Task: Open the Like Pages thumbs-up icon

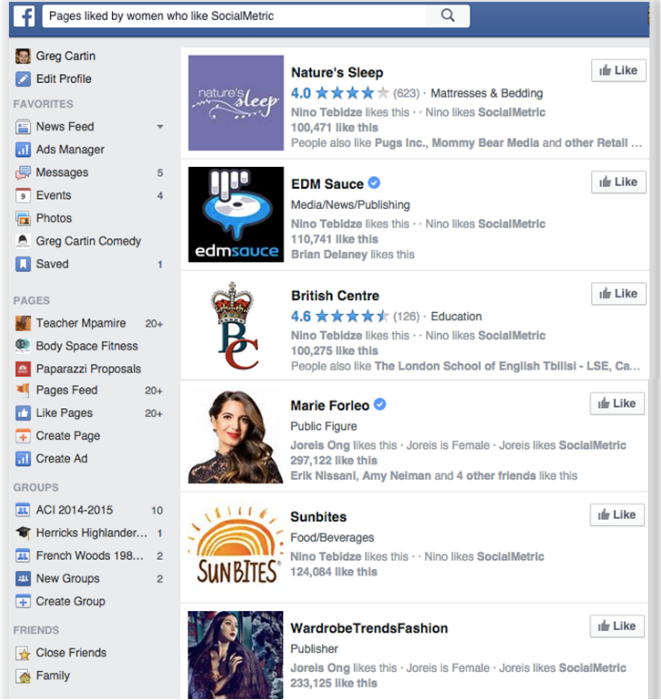Action: pyautogui.click(x=23, y=413)
